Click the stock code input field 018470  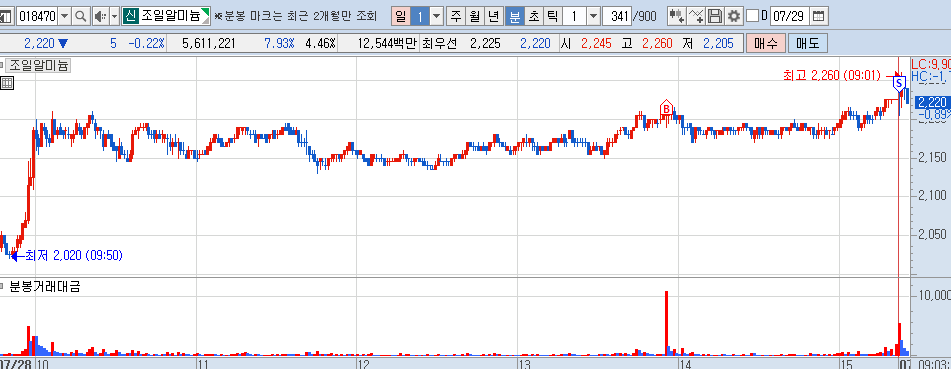tap(36, 16)
